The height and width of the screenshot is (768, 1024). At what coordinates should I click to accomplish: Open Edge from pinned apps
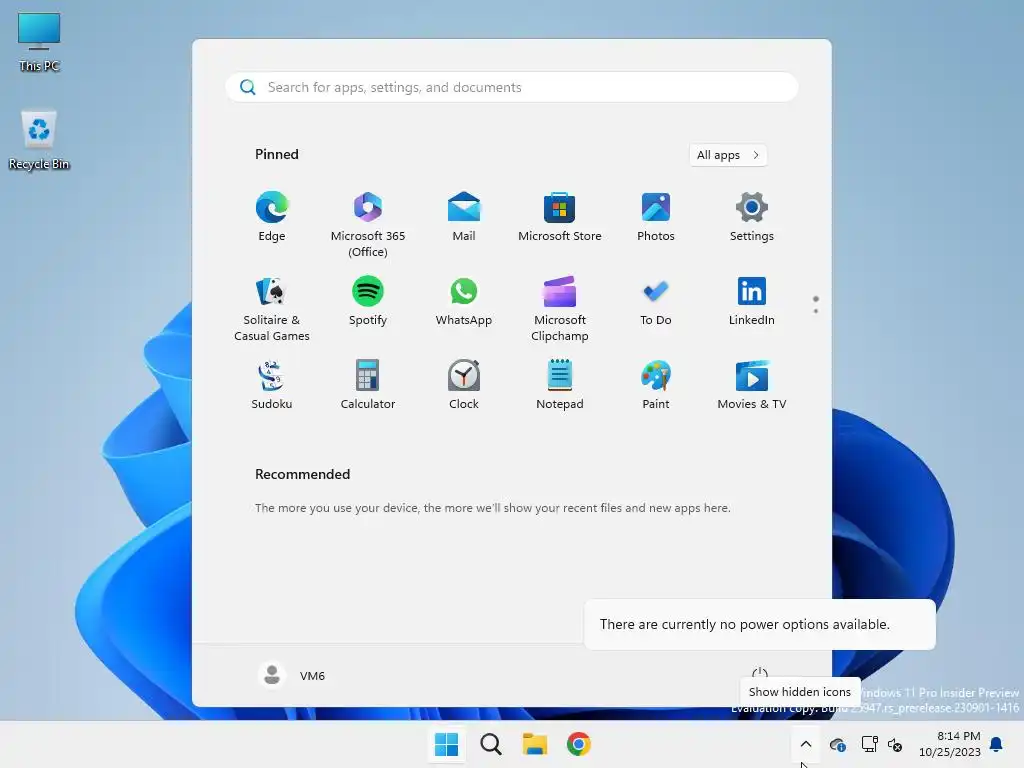click(272, 217)
